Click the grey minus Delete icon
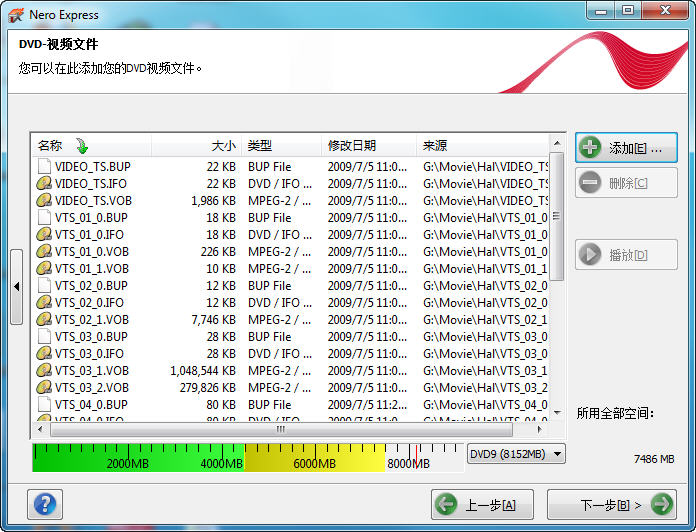This screenshot has height=532, width=696. point(590,182)
